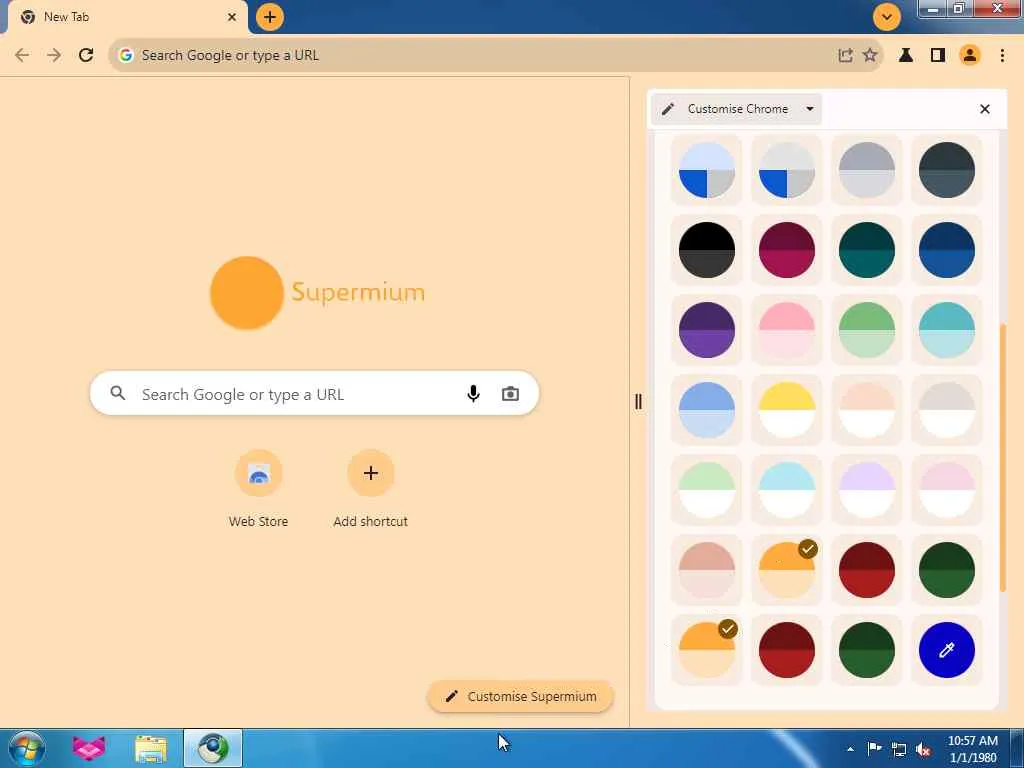Click the Supermium taskbar button
Image resolution: width=1024 pixels, height=768 pixels.
[x=213, y=748]
